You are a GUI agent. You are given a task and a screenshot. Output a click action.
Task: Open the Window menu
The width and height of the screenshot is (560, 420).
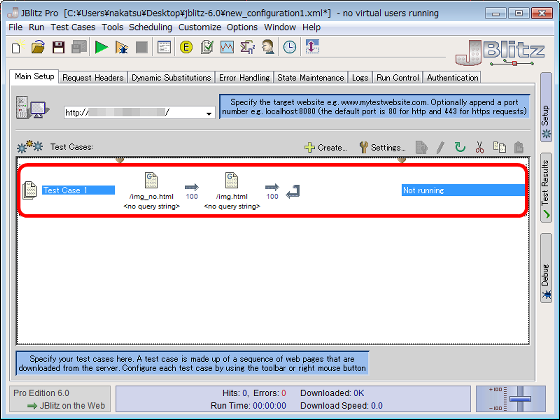pos(280,27)
